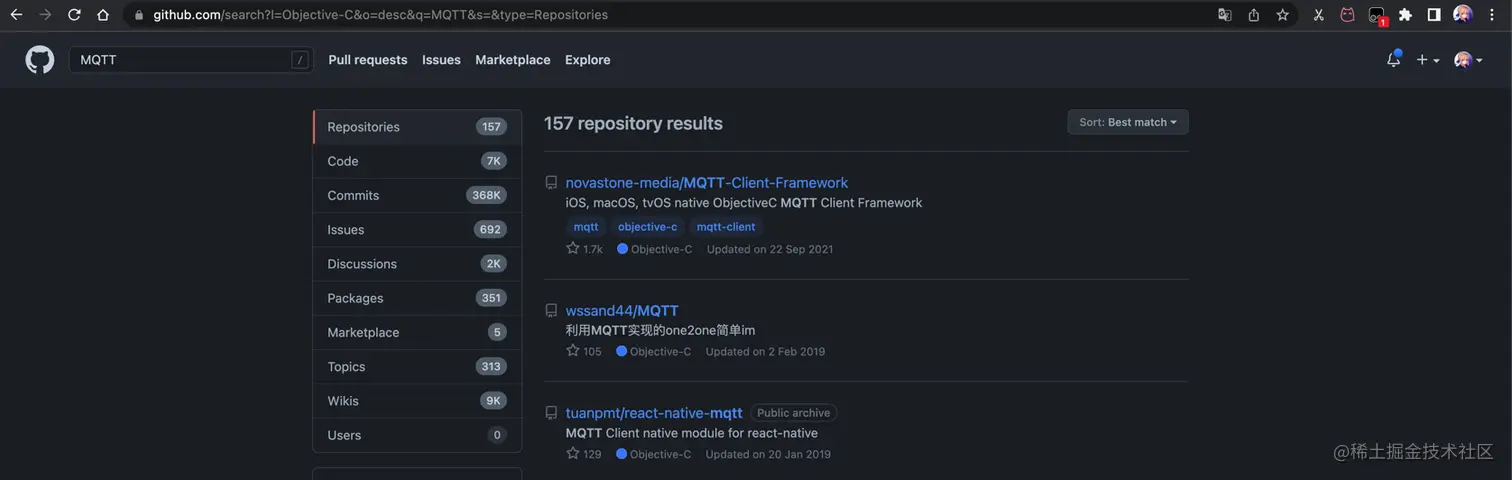Select Repositories in search sidebar

417,127
